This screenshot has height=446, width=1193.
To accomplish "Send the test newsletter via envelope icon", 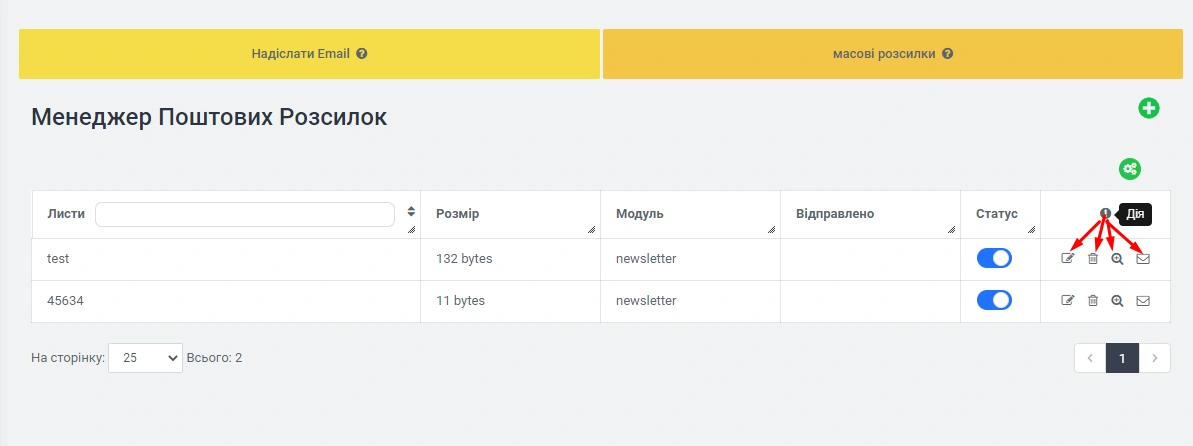I will [1143, 259].
